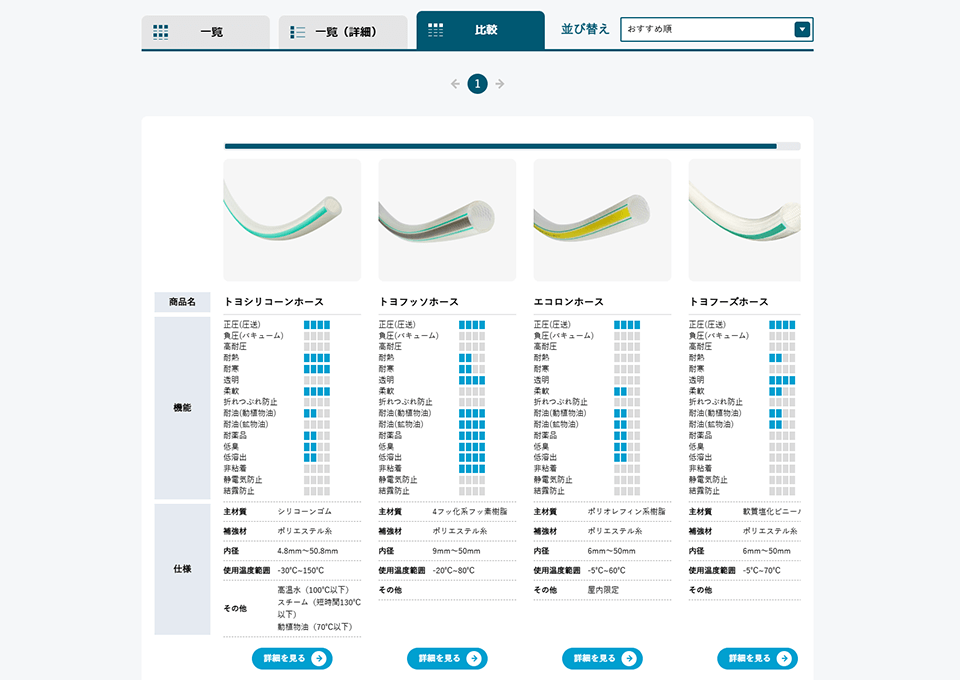View details for エコロンホース
Viewport: 960px width, 680px height.
pyautogui.click(x=602, y=659)
